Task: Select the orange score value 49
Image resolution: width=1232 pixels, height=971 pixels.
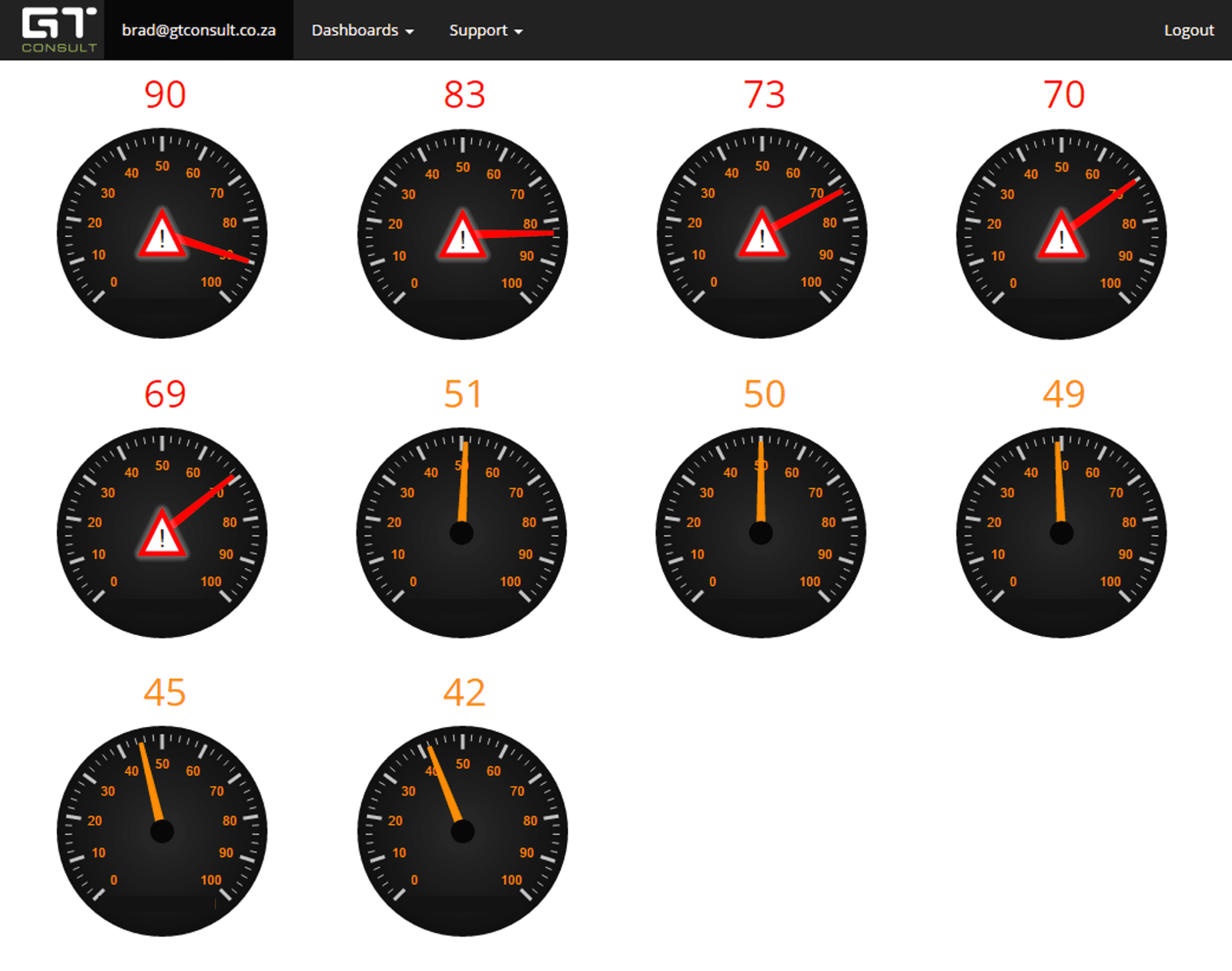Action: tap(1064, 394)
